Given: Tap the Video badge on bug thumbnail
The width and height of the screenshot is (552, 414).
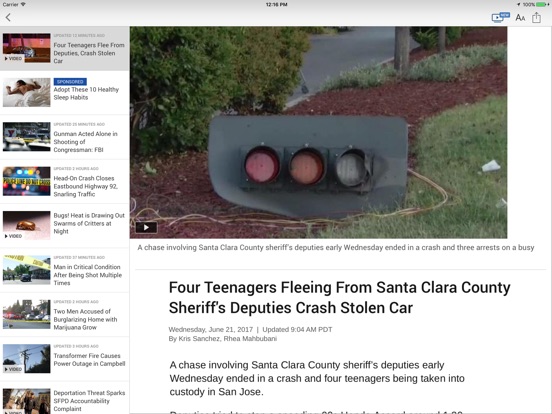Looking at the screenshot, I should click(13, 236).
